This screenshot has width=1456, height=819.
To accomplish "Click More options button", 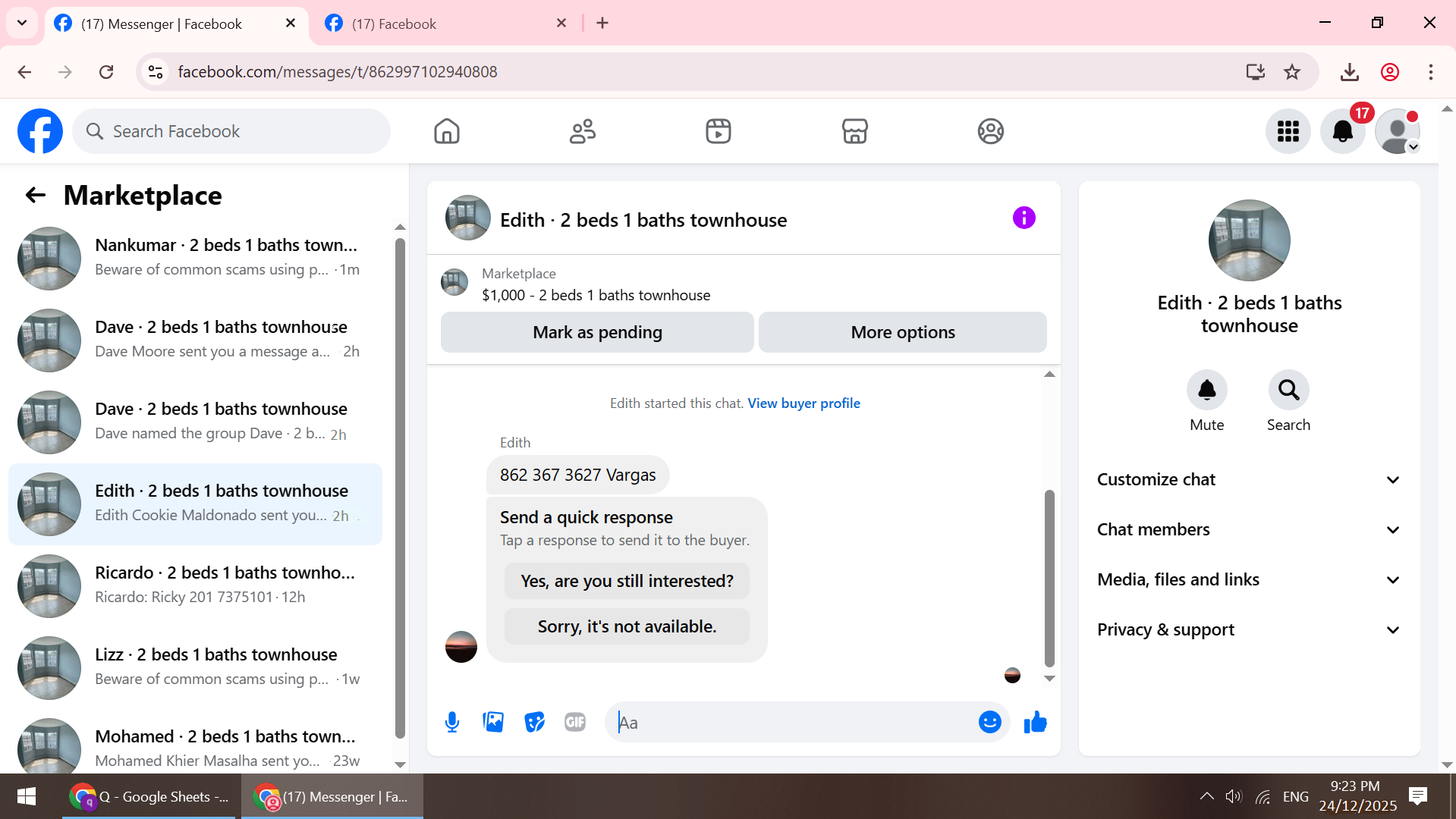I will pos(903,332).
